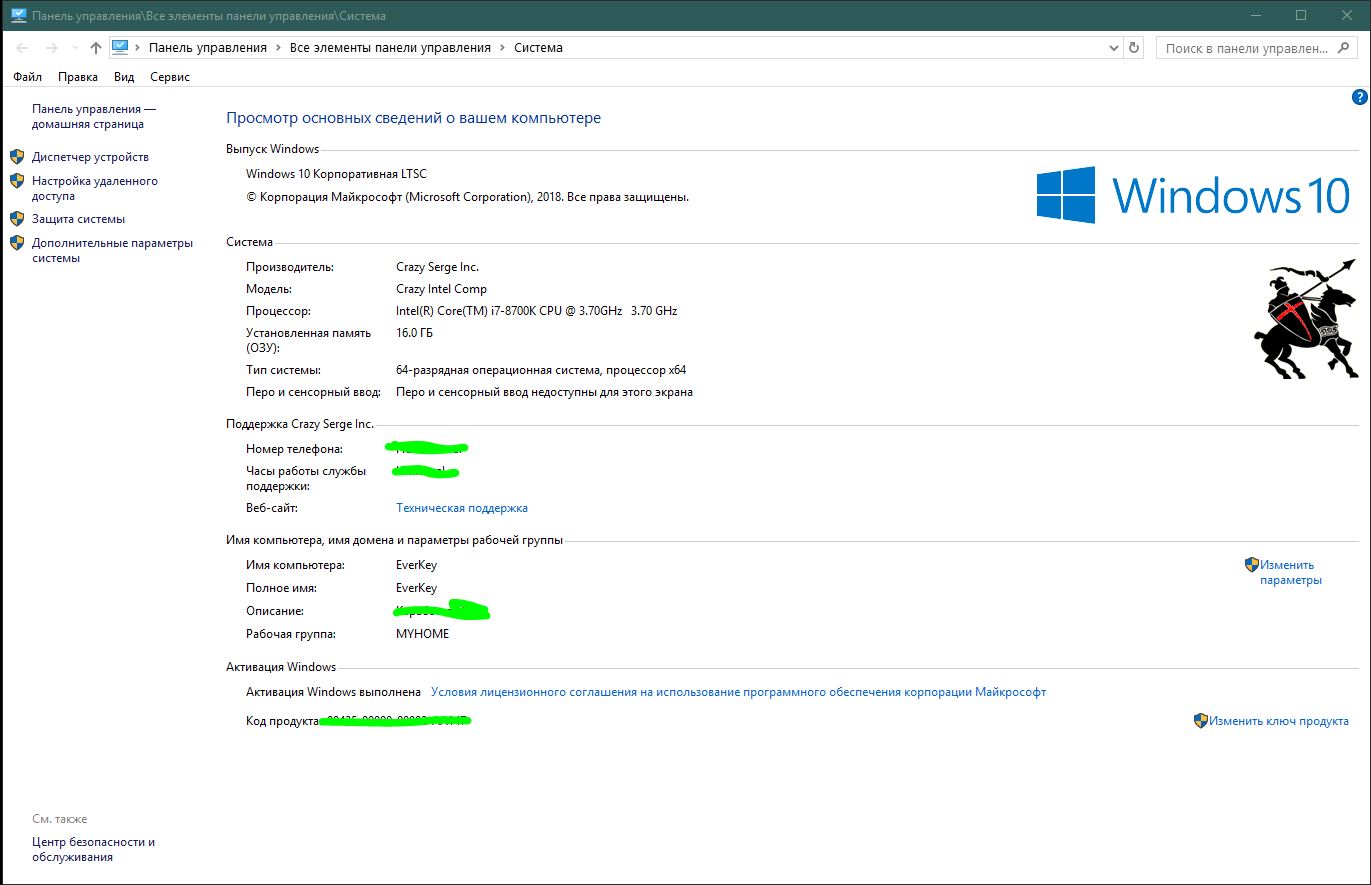
Task: Open the Сервис menu
Action: point(170,77)
